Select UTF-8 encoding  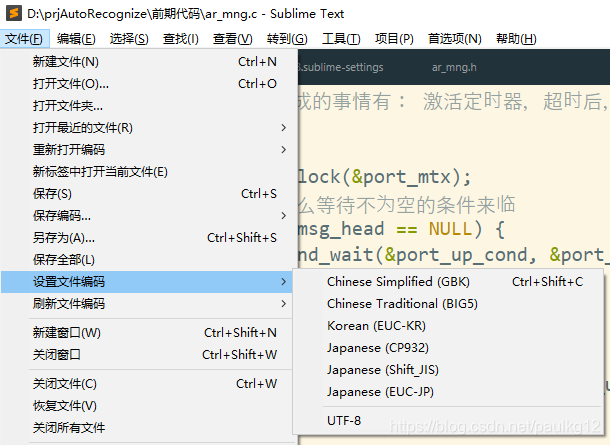coord(448,420)
